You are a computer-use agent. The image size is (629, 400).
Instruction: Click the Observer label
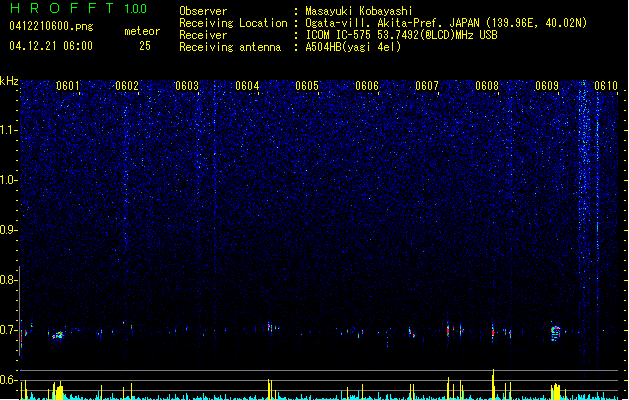[x=203, y=11]
